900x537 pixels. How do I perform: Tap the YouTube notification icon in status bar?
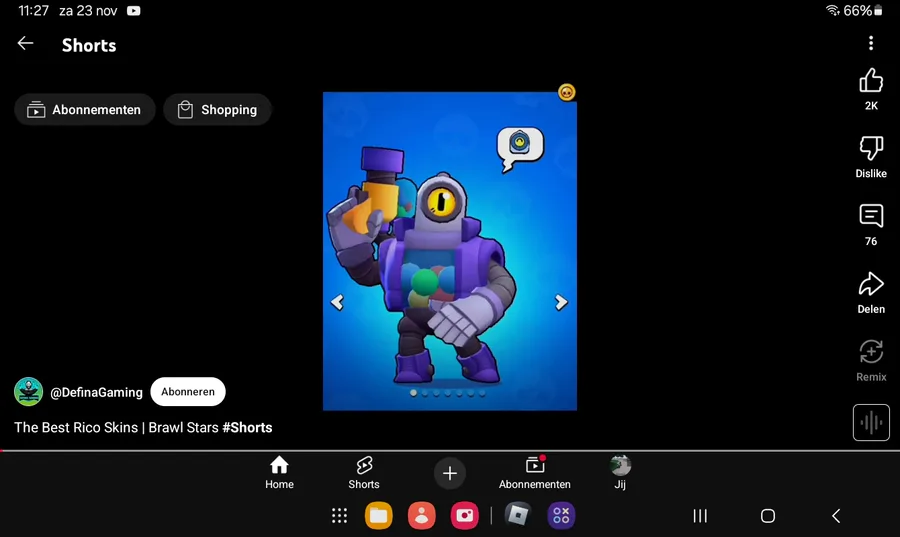click(x=134, y=11)
